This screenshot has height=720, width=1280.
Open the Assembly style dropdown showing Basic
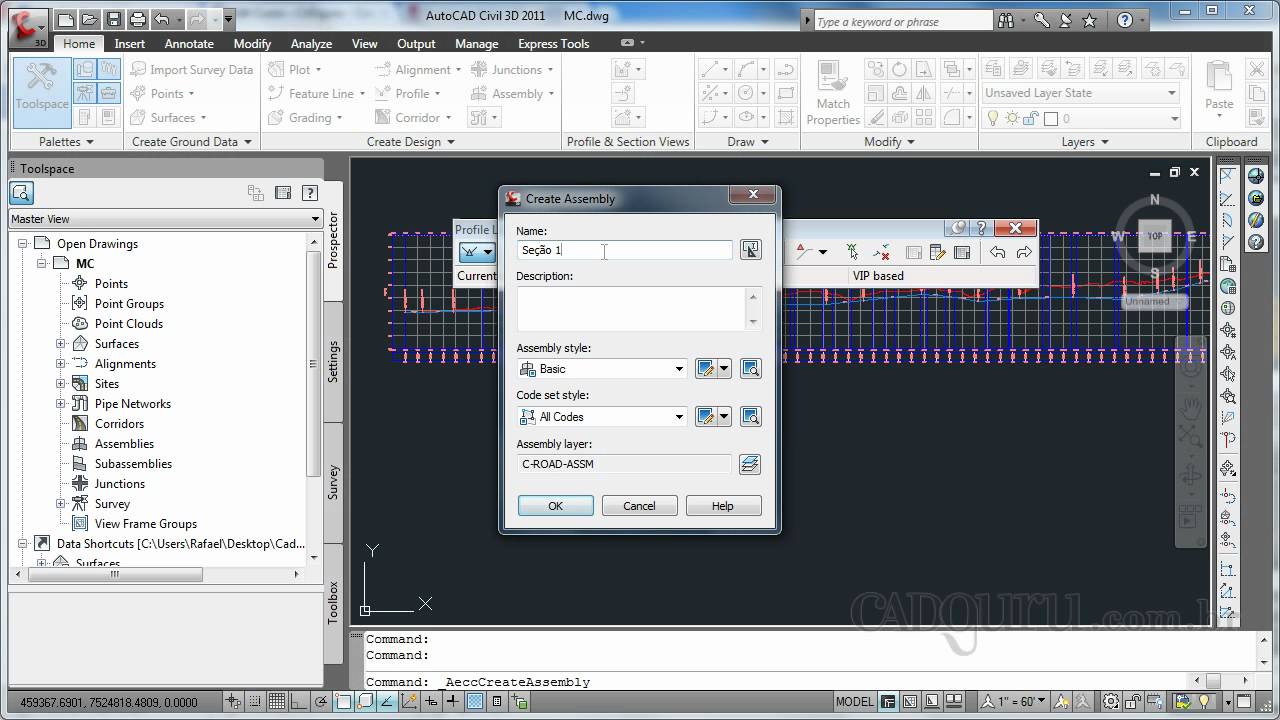coord(602,369)
